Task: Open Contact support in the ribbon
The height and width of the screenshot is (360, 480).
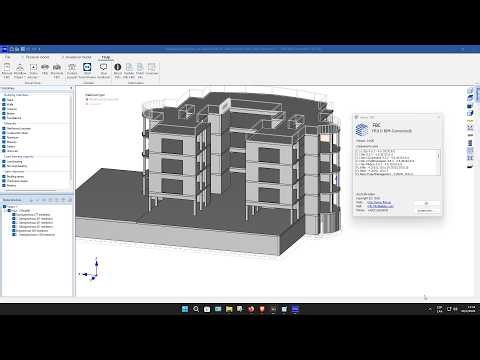Action: click(x=72, y=71)
